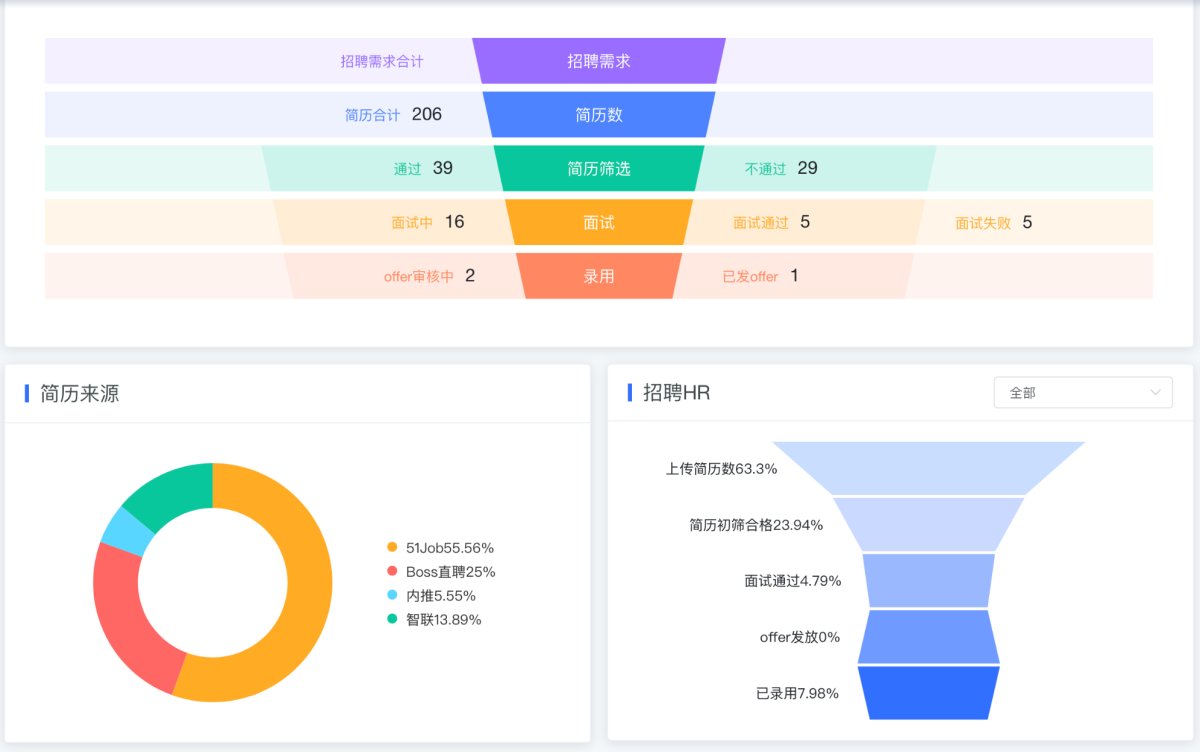
Task: Click the 面试中 16 interview count
Action: tap(428, 222)
